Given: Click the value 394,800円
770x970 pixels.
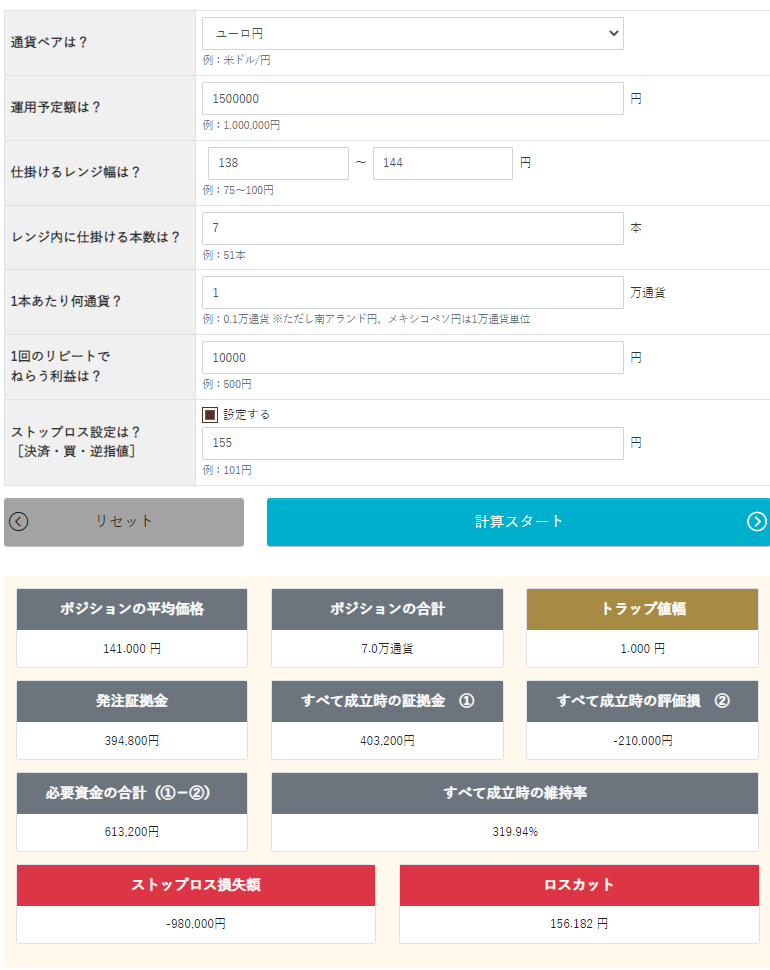Looking at the screenshot, I should (x=132, y=740).
